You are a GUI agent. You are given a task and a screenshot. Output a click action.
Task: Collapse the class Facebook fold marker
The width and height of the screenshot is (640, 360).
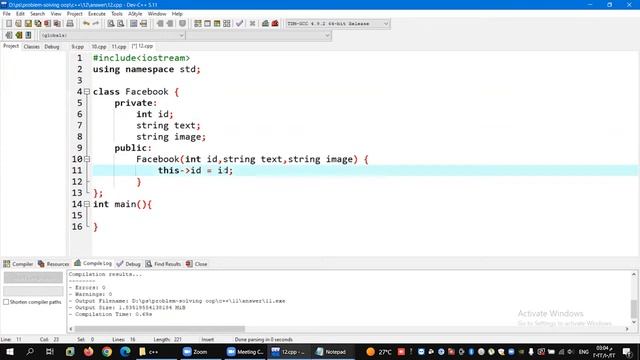(87, 92)
